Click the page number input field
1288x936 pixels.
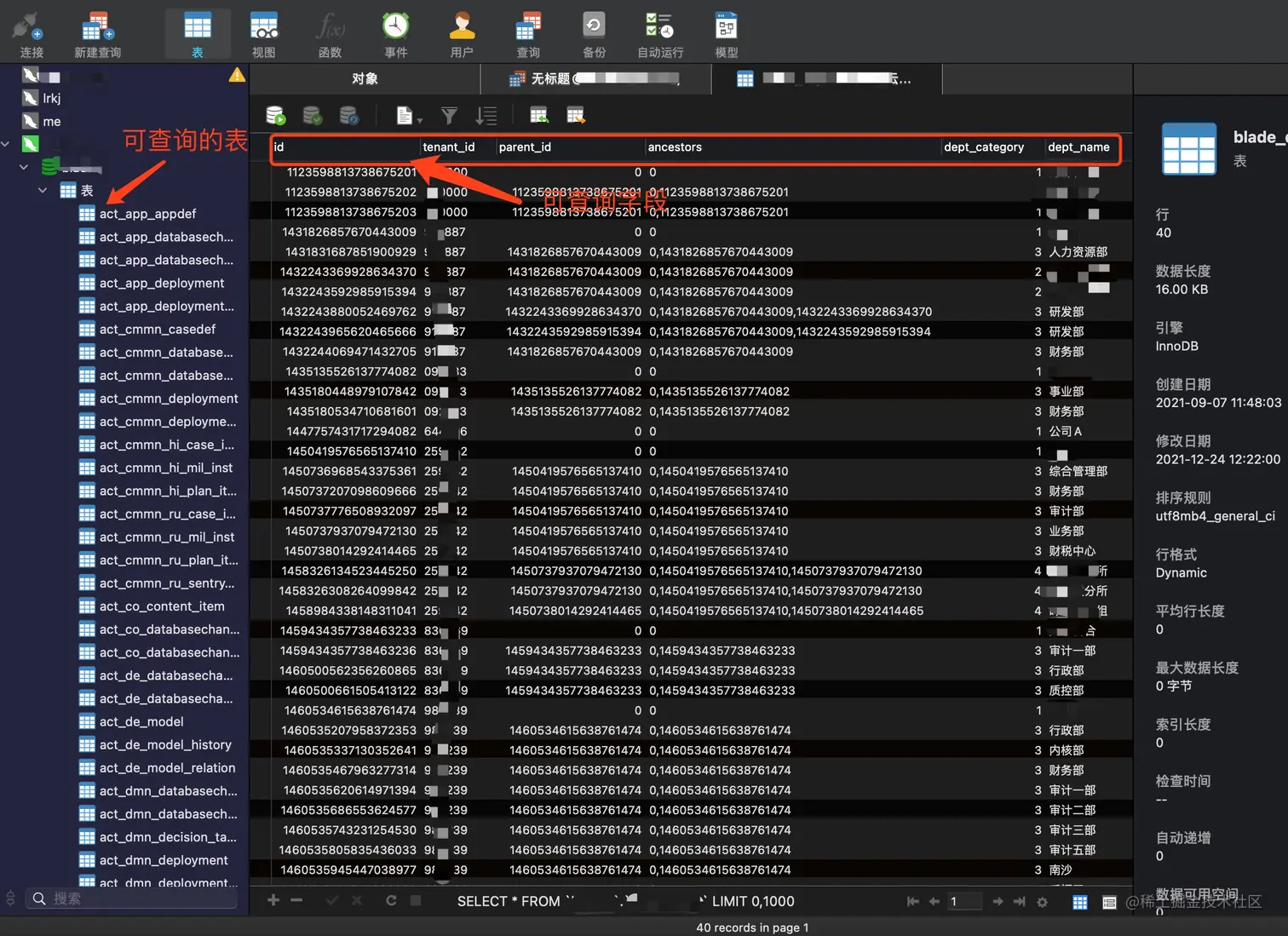pyautogui.click(x=964, y=901)
